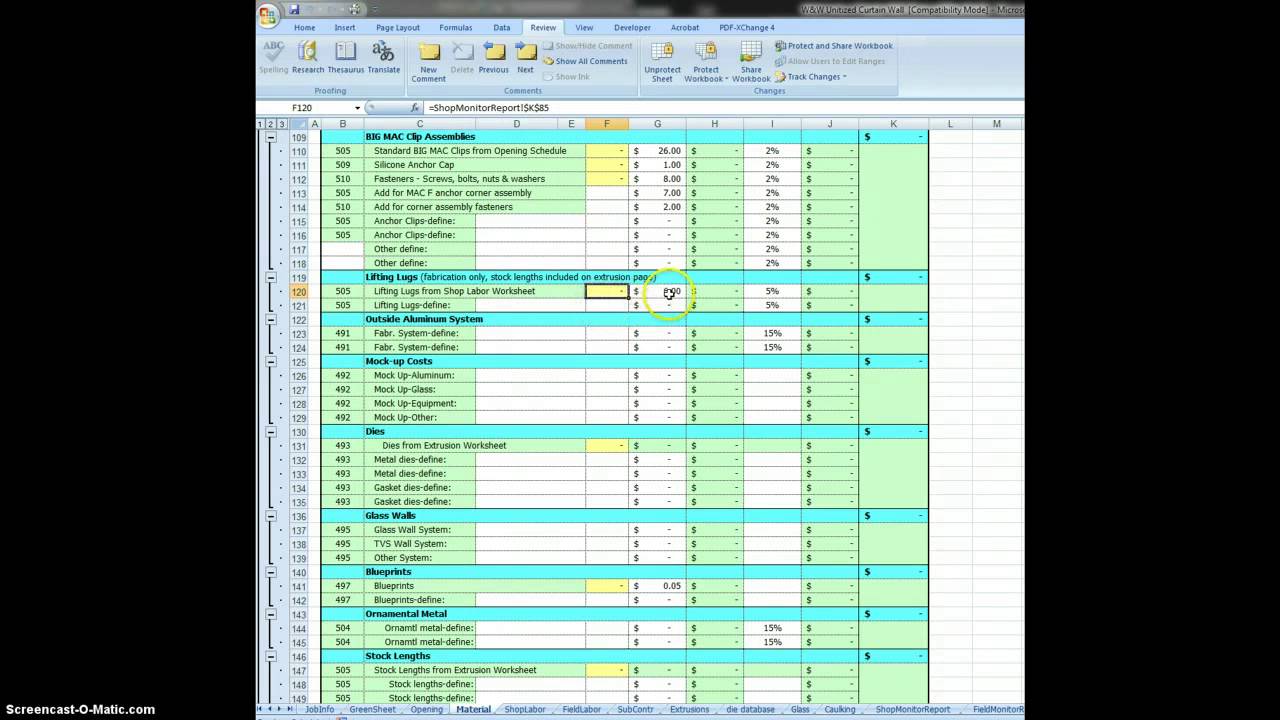Open the Page Layout ribbon tab

[x=397, y=28]
